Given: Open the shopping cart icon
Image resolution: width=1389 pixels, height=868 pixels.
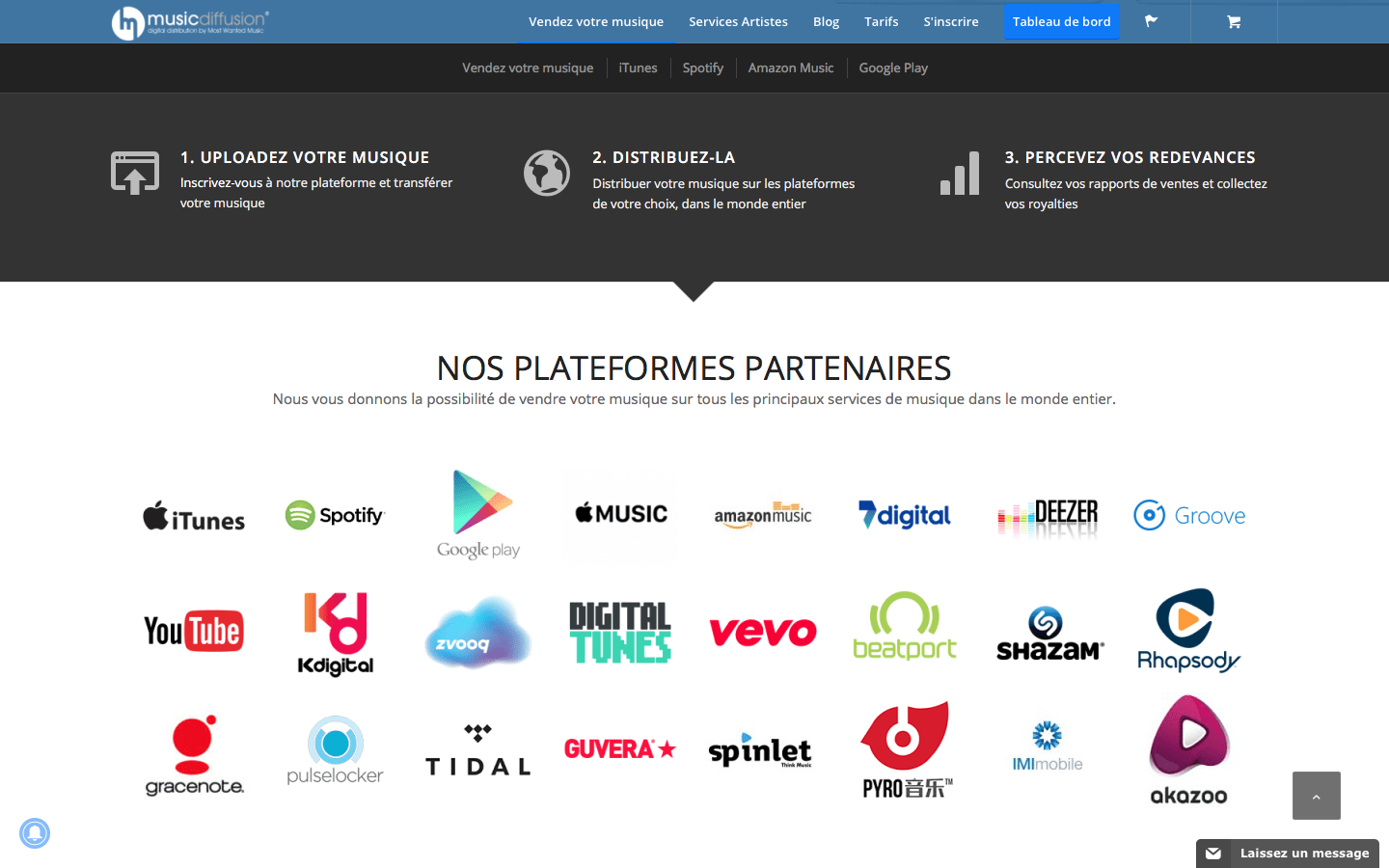Looking at the screenshot, I should coord(1234,21).
